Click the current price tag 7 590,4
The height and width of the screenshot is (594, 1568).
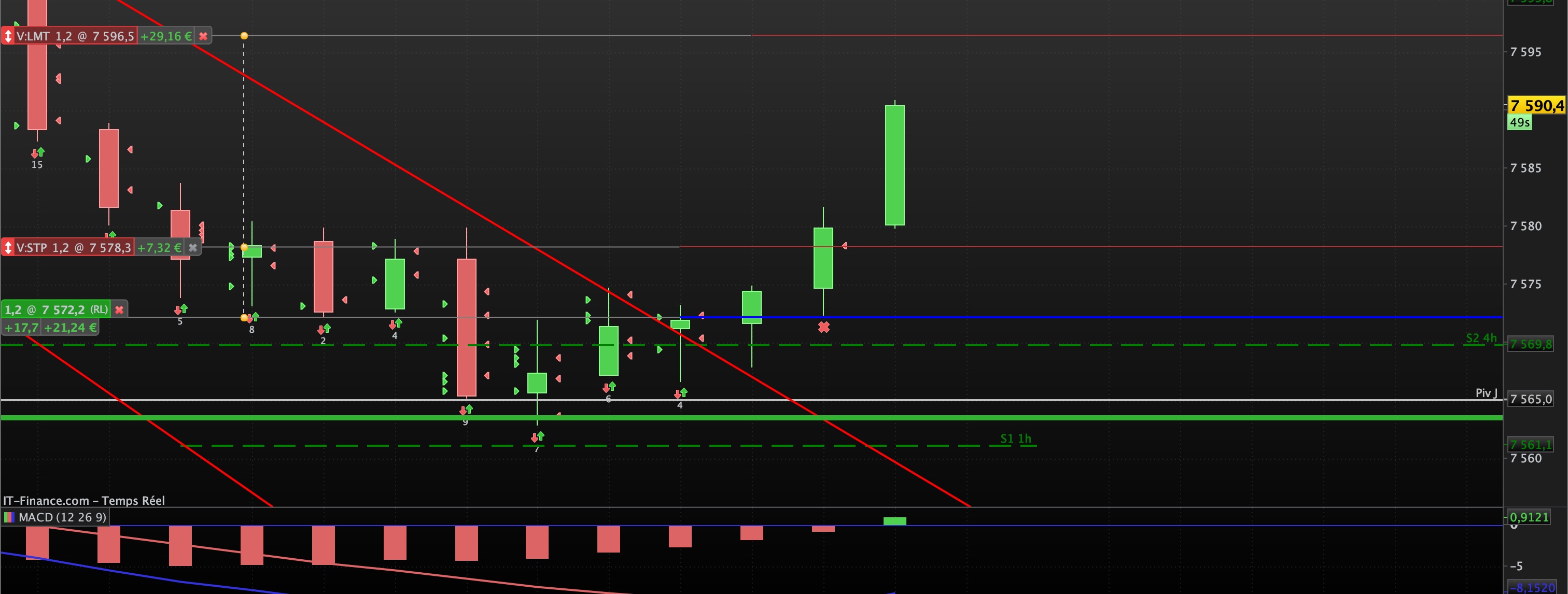tap(1536, 106)
